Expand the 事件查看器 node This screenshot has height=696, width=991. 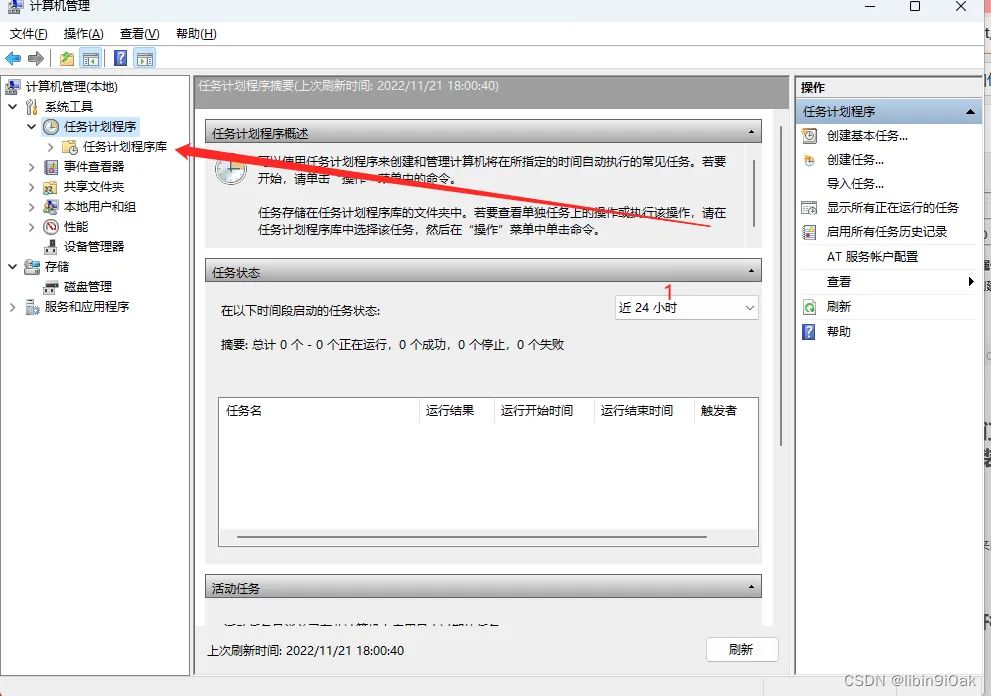pos(32,167)
